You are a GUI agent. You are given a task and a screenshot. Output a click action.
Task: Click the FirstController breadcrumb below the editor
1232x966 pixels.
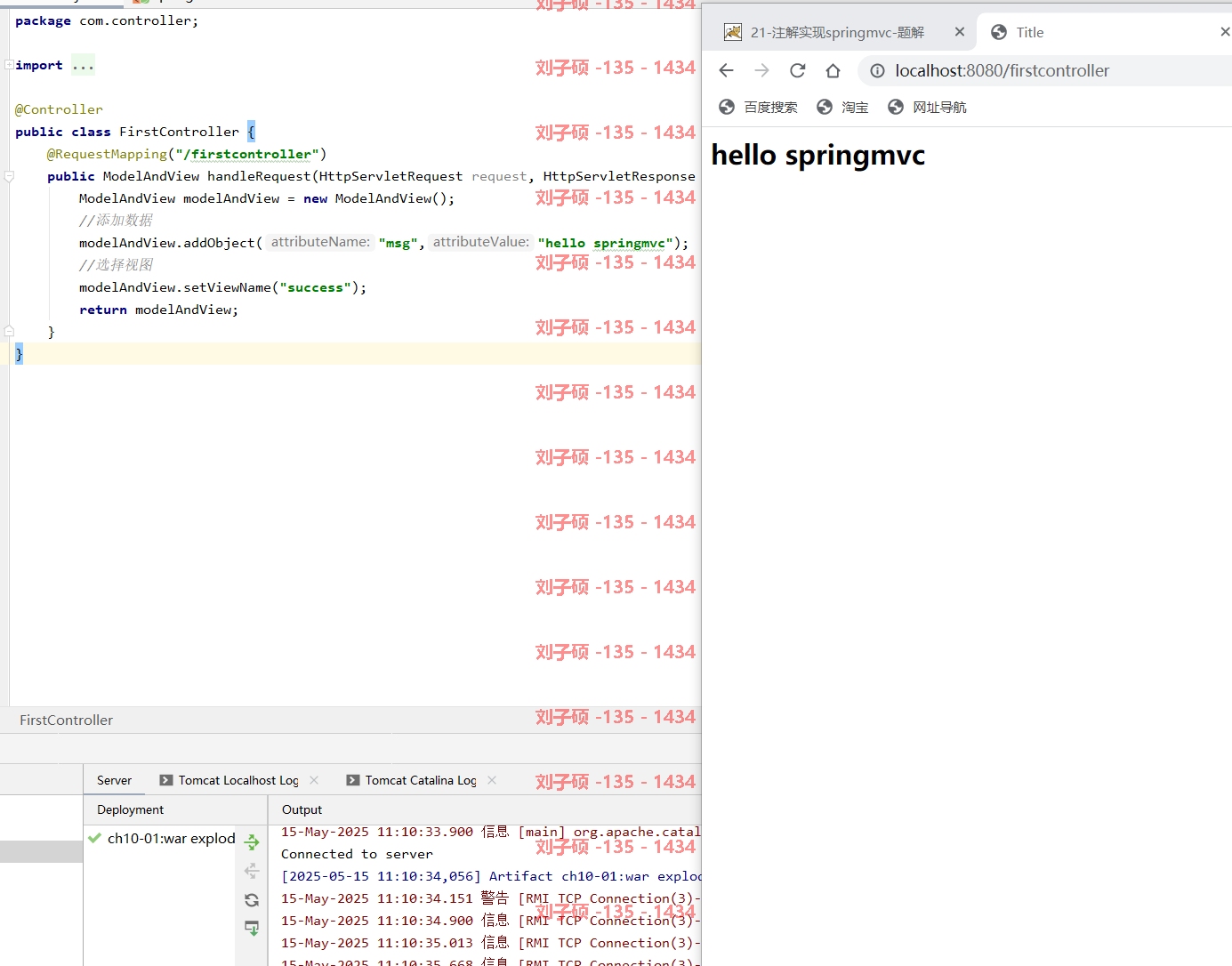tap(67, 720)
